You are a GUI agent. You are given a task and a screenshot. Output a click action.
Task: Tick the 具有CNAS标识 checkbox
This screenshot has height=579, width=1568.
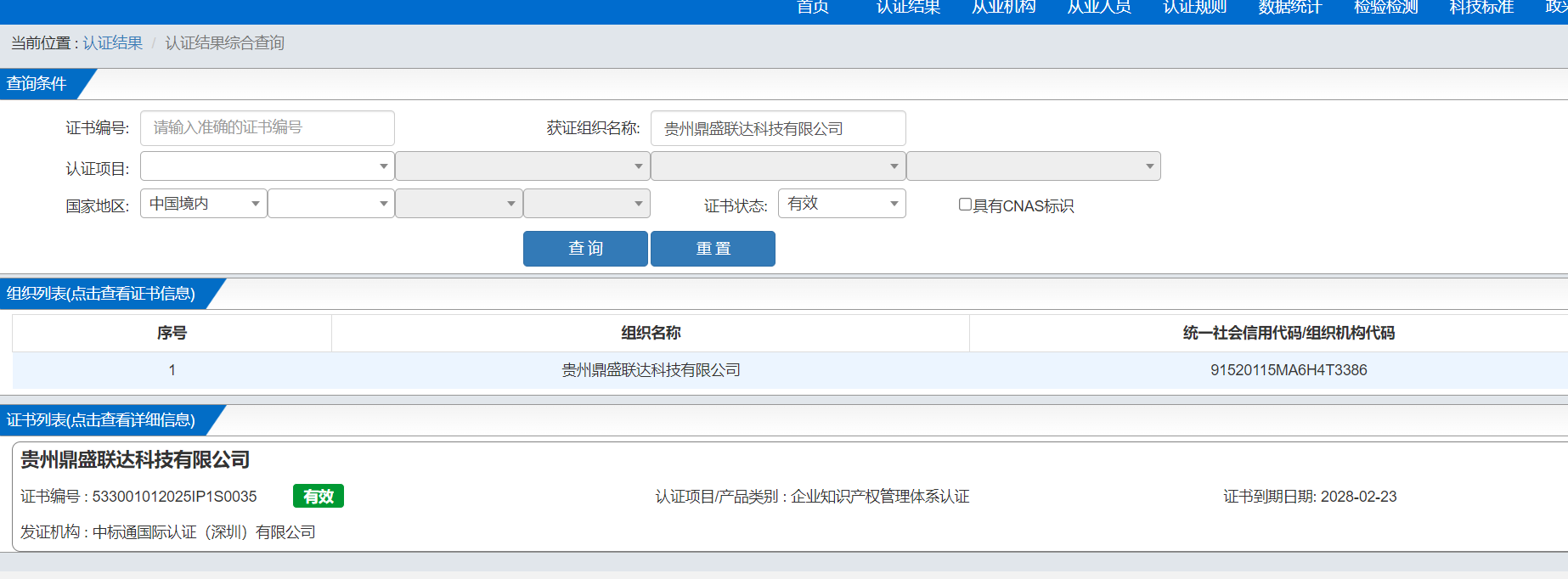pyautogui.click(x=965, y=205)
